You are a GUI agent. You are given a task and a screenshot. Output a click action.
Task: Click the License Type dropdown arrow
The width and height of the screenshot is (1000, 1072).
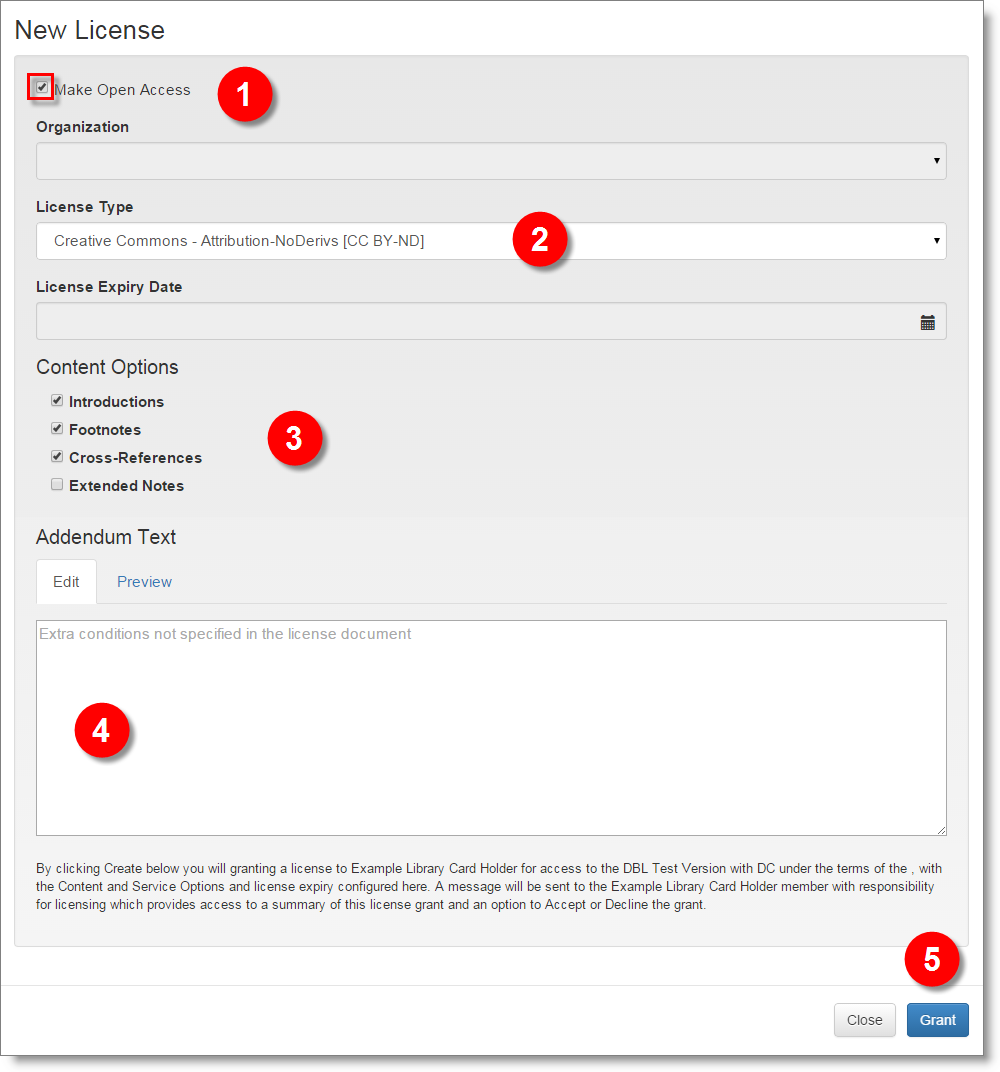coord(937,240)
